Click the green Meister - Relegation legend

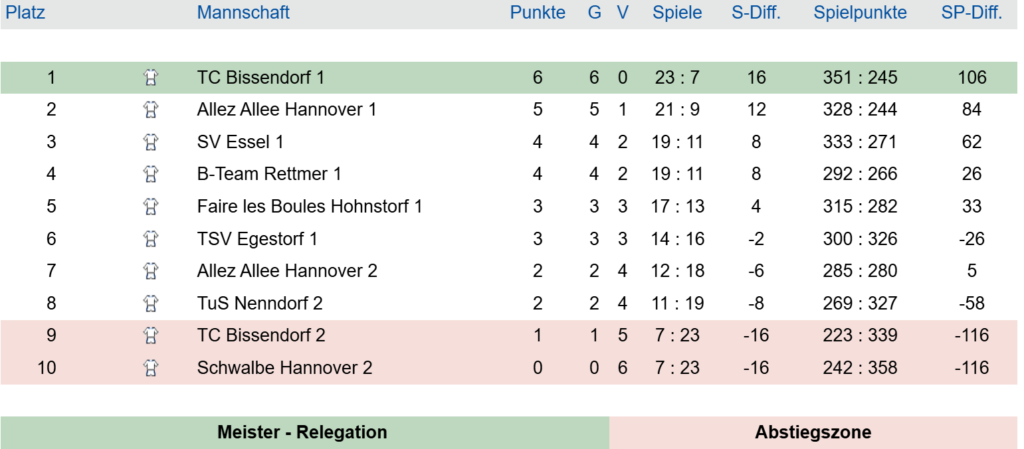pyautogui.click(x=302, y=433)
